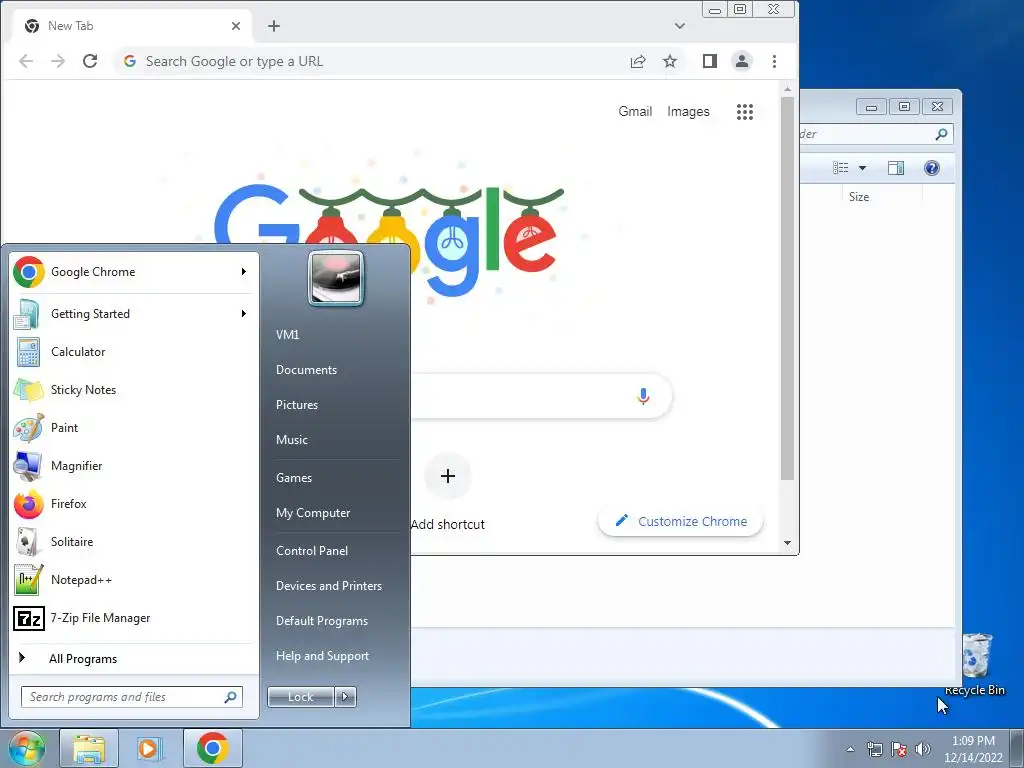The width and height of the screenshot is (1024, 768).
Task: Open Games from Start menu
Action: (x=294, y=478)
